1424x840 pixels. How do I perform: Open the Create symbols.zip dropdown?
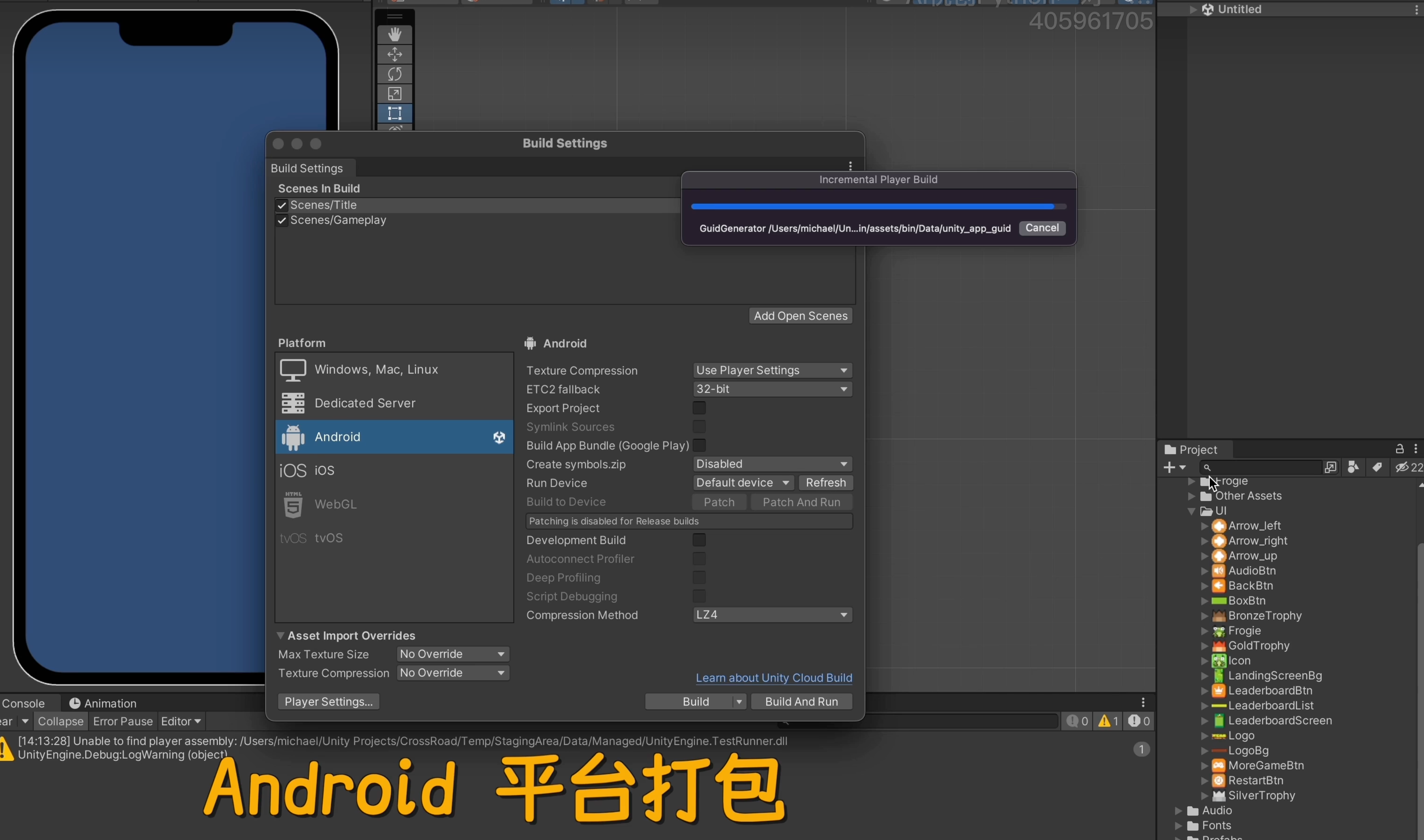772,464
